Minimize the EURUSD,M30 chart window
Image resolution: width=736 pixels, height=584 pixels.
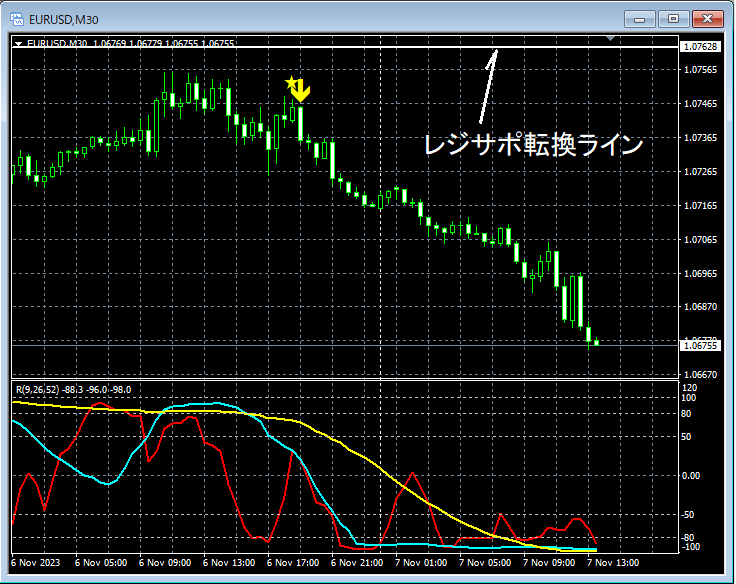point(639,19)
